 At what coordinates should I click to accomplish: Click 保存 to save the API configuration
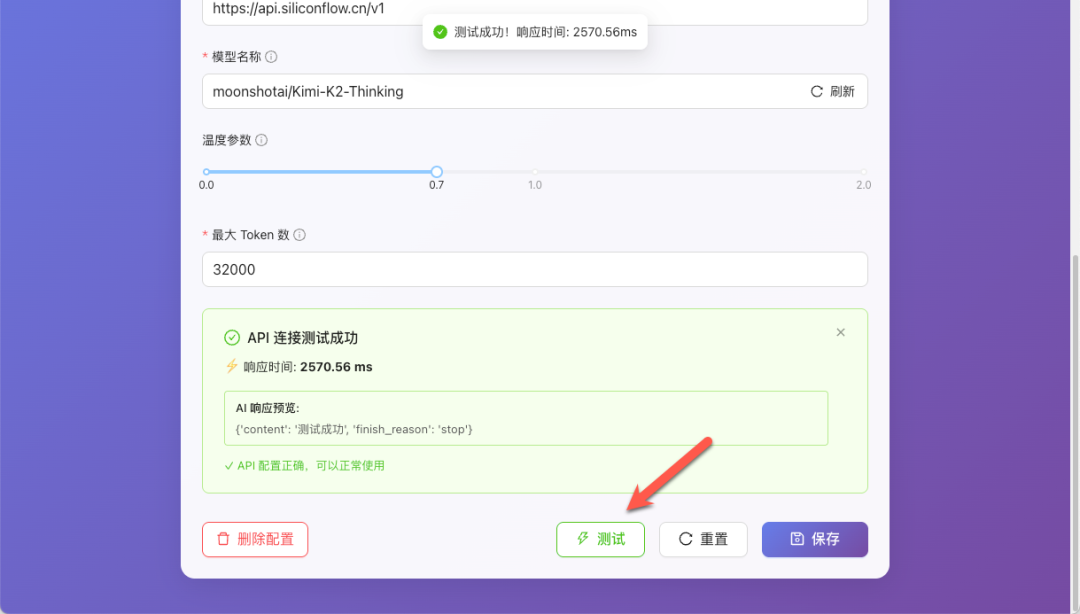point(815,539)
